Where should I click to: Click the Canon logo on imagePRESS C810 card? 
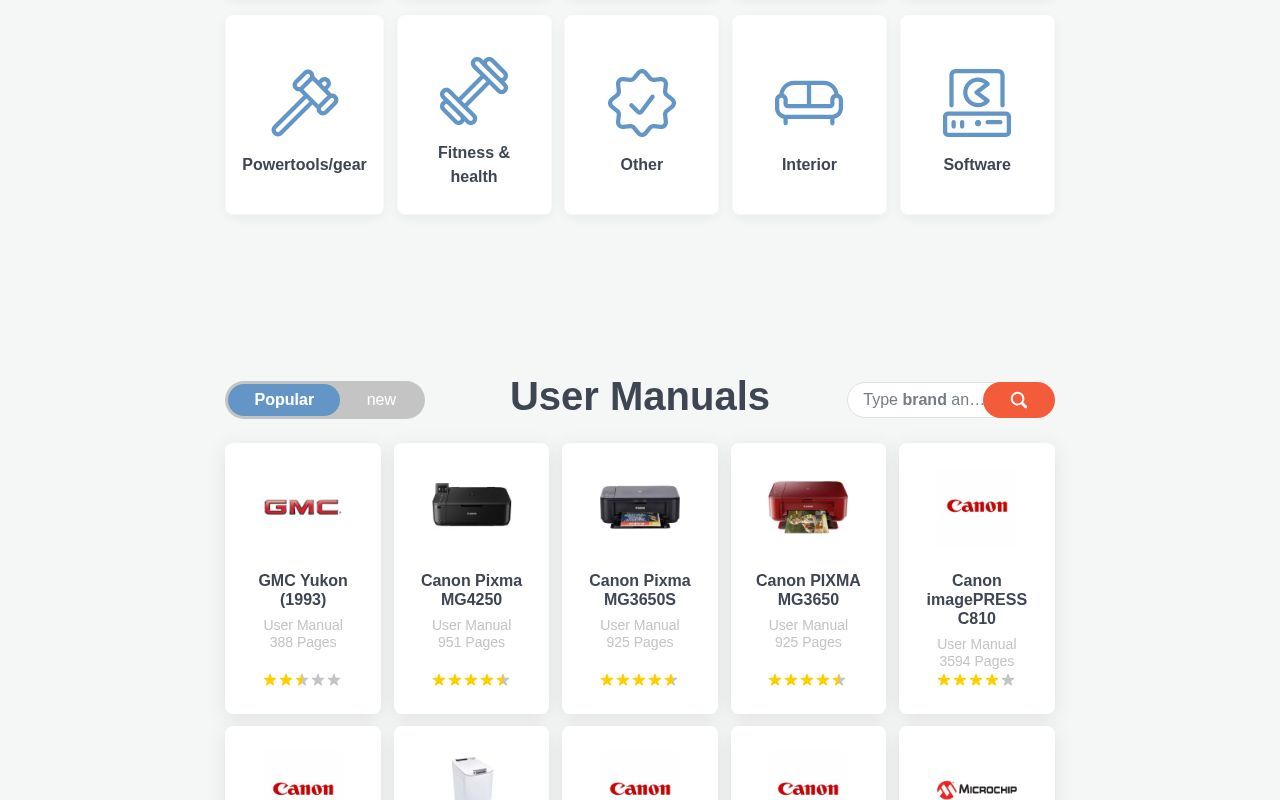tap(977, 506)
